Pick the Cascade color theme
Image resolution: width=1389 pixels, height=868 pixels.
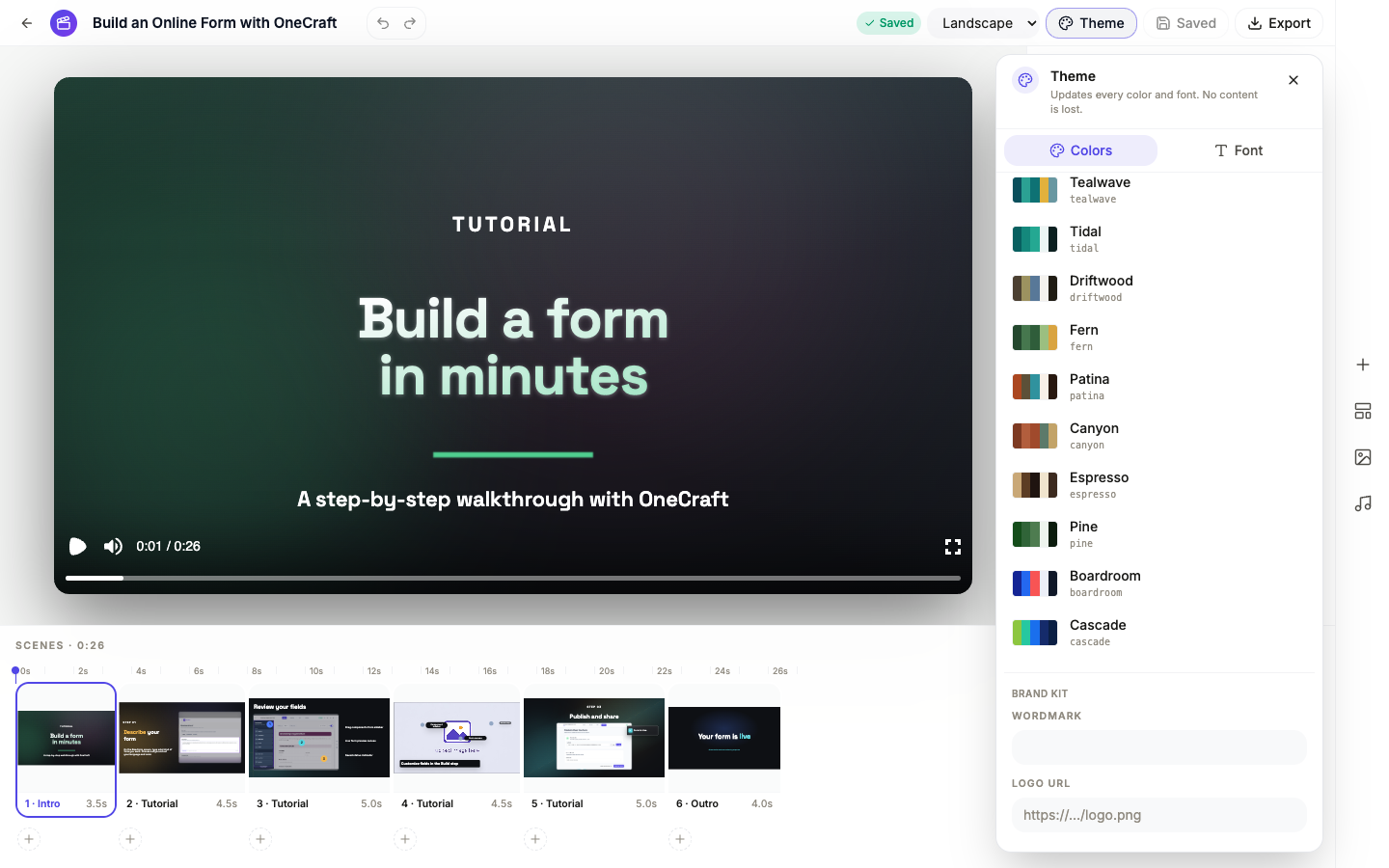point(1159,633)
